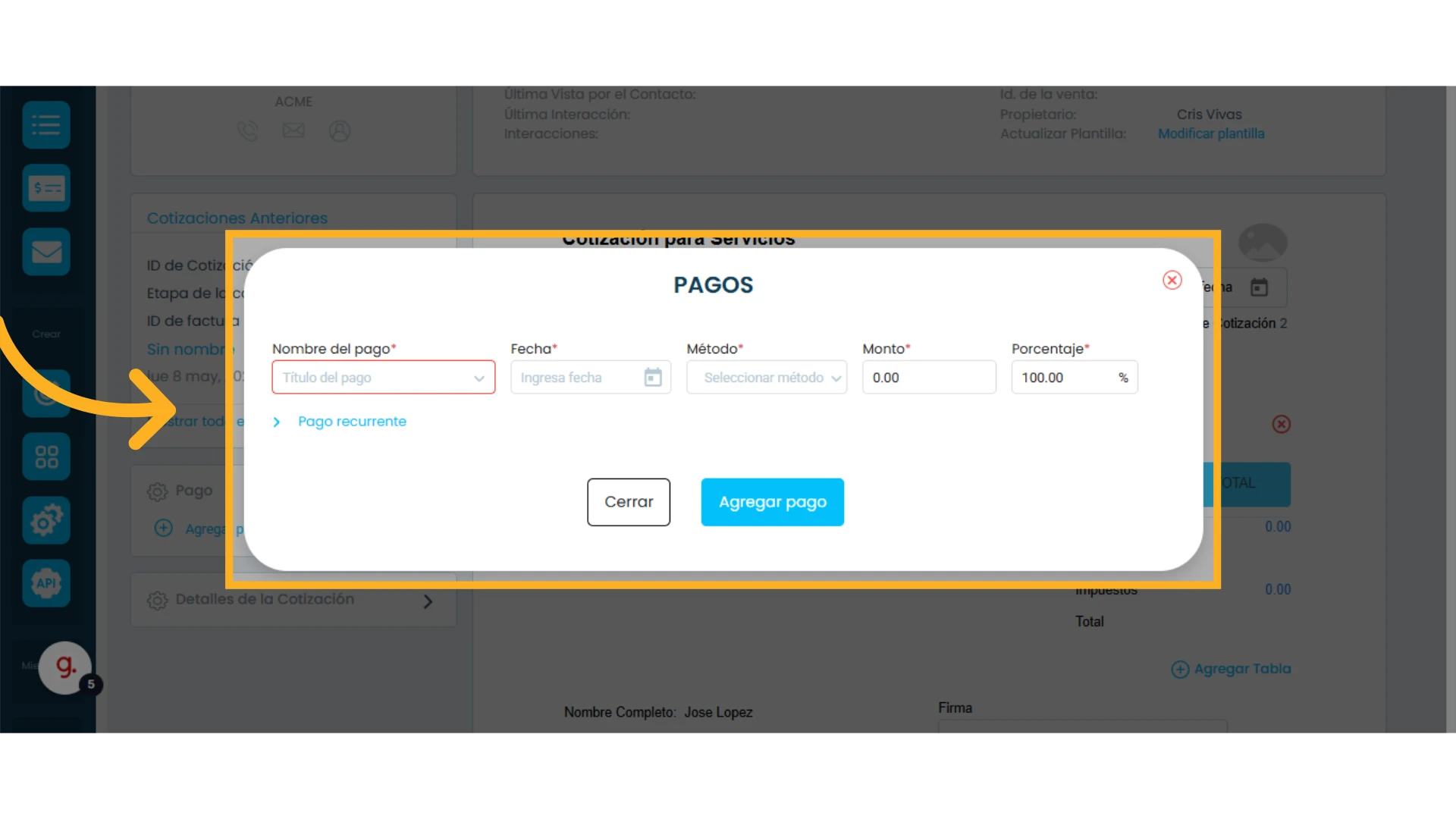Click the Agregar Tabla link

pyautogui.click(x=1231, y=669)
